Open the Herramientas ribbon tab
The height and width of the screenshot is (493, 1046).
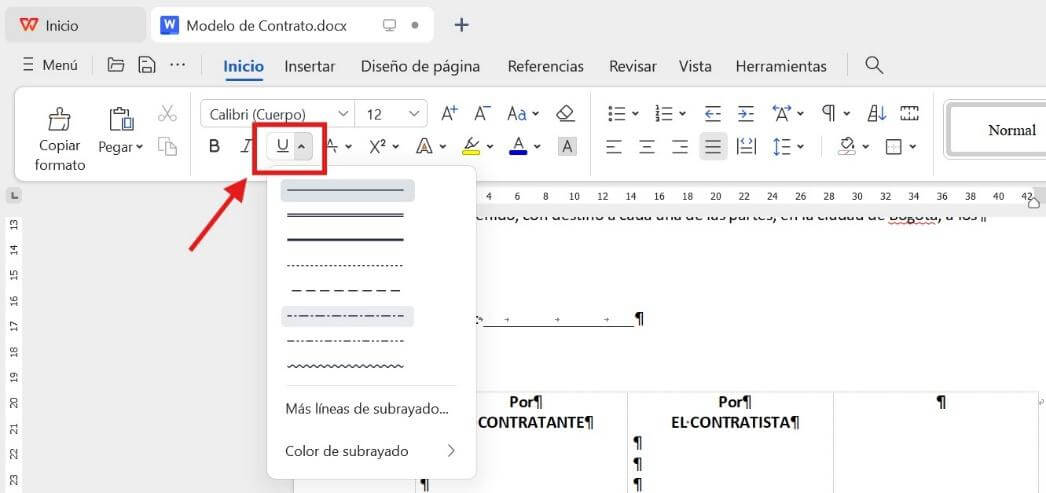(x=781, y=66)
